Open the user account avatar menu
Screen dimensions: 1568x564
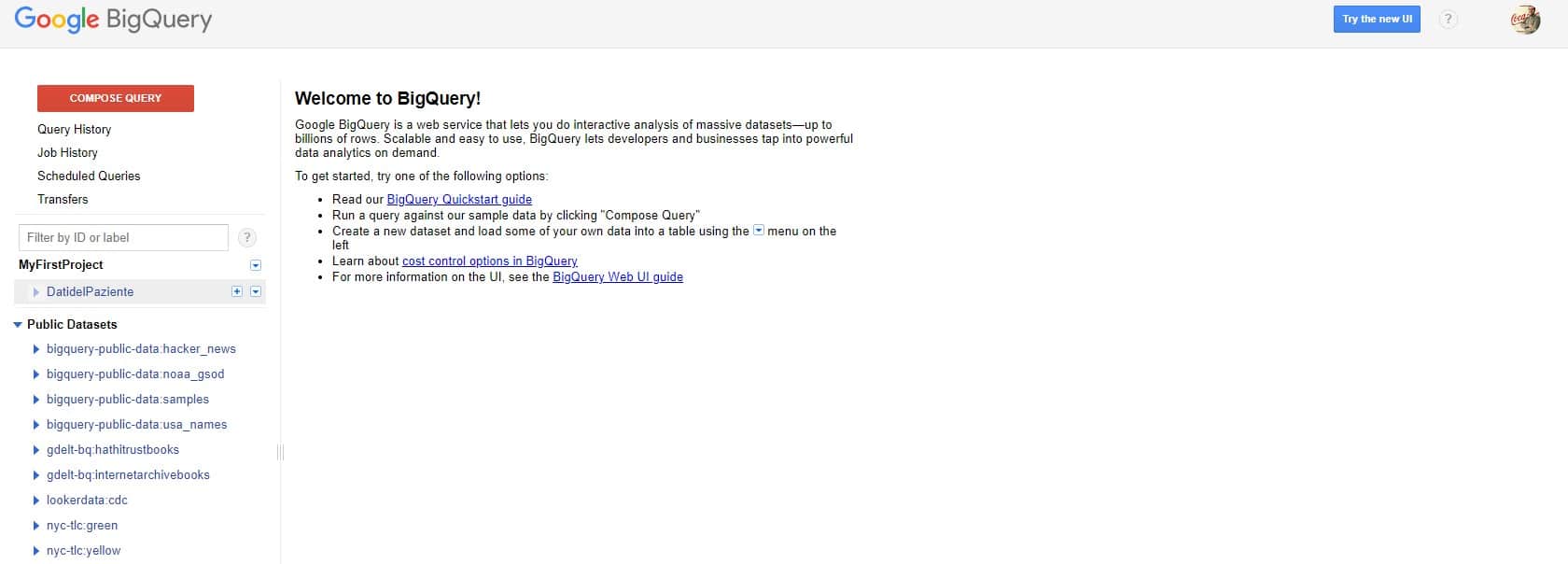1525,20
